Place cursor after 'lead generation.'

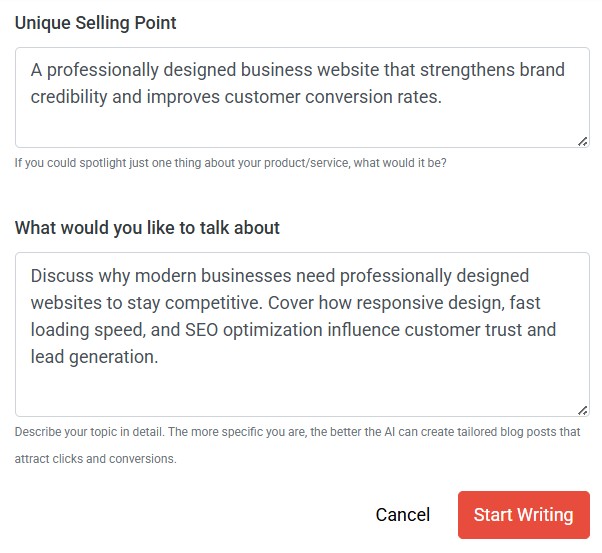[x=160, y=357]
